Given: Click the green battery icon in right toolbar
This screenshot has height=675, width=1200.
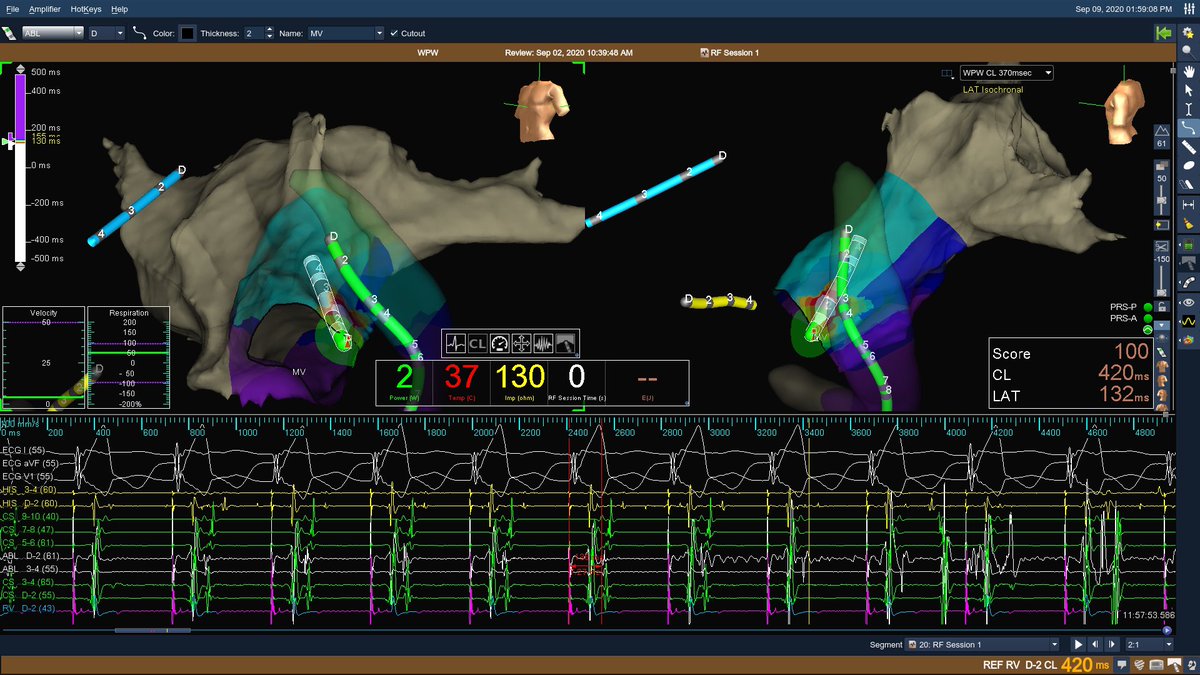Looking at the screenshot, I should coord(1188,245).
